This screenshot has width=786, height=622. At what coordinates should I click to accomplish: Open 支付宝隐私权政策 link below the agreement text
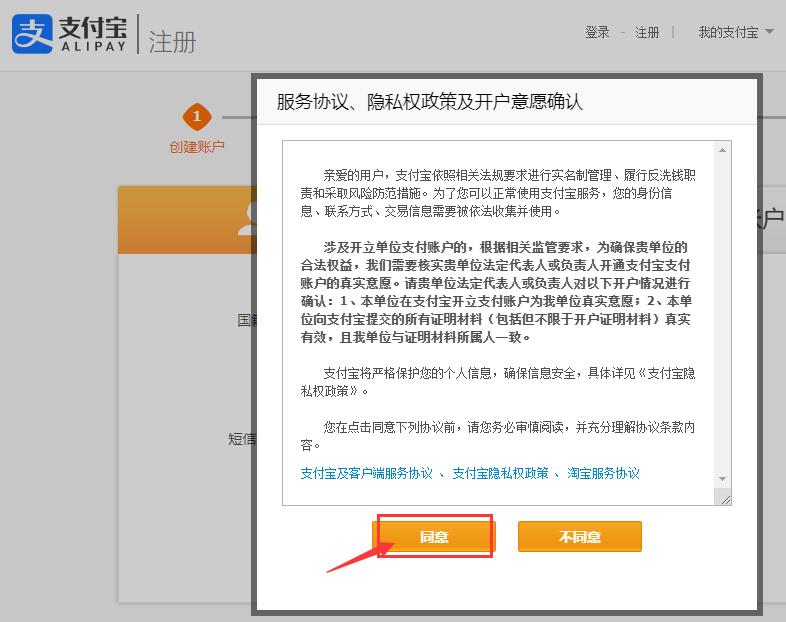point(500,473)
